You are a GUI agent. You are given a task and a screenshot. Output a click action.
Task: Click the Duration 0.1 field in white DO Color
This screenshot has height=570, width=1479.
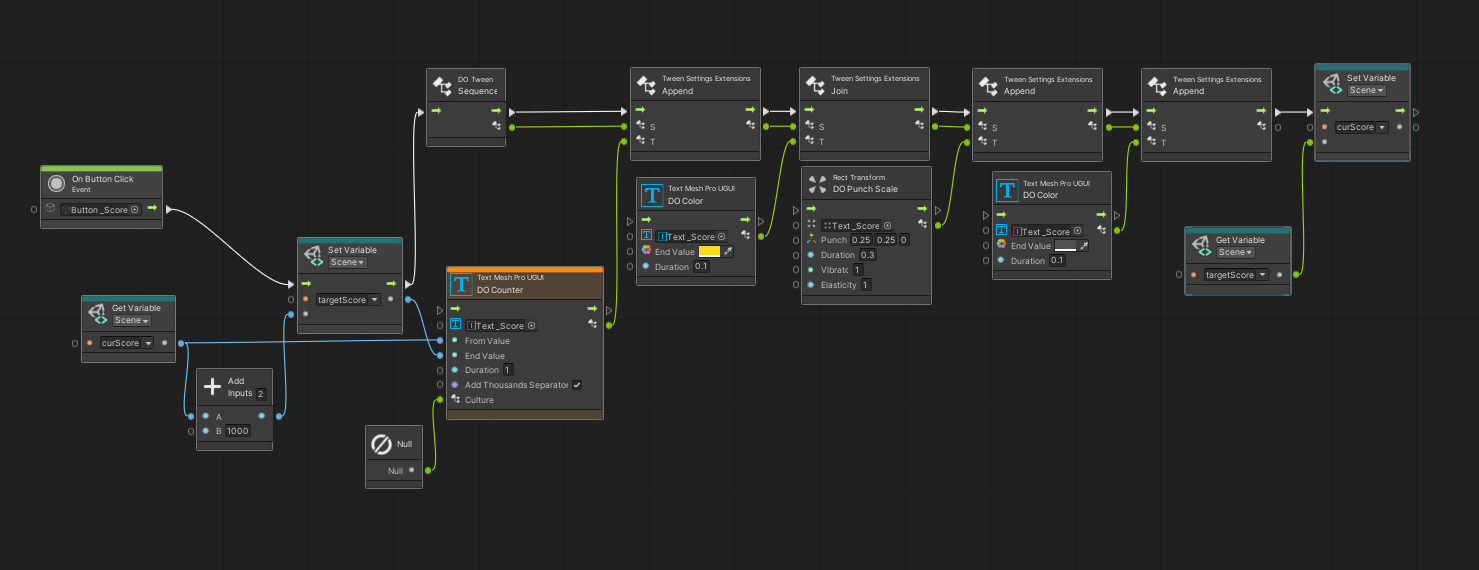[1057, 261]
